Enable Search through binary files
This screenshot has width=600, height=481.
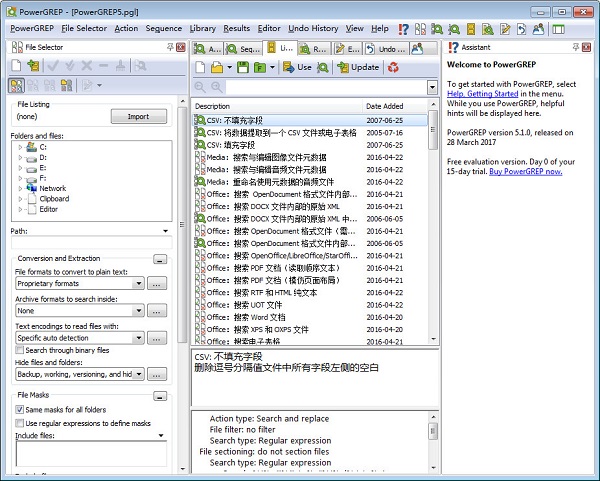(21, 350)
